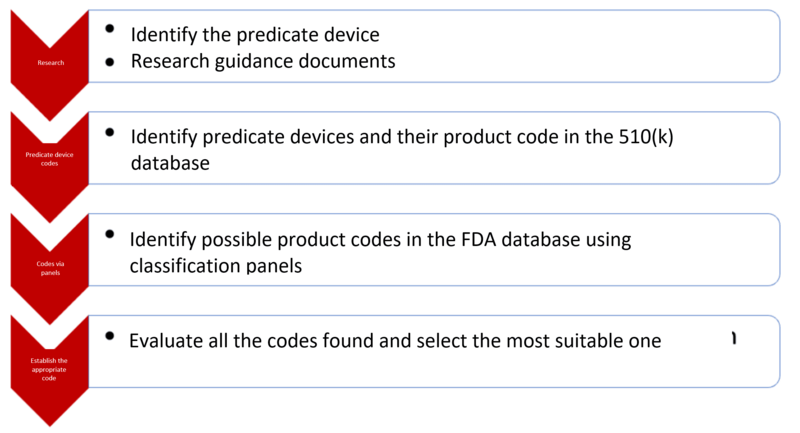Click bullet beside Identify possible product codes
This screenshot has width=800, height=433.
pyautogui.click(x=110, y=234)
